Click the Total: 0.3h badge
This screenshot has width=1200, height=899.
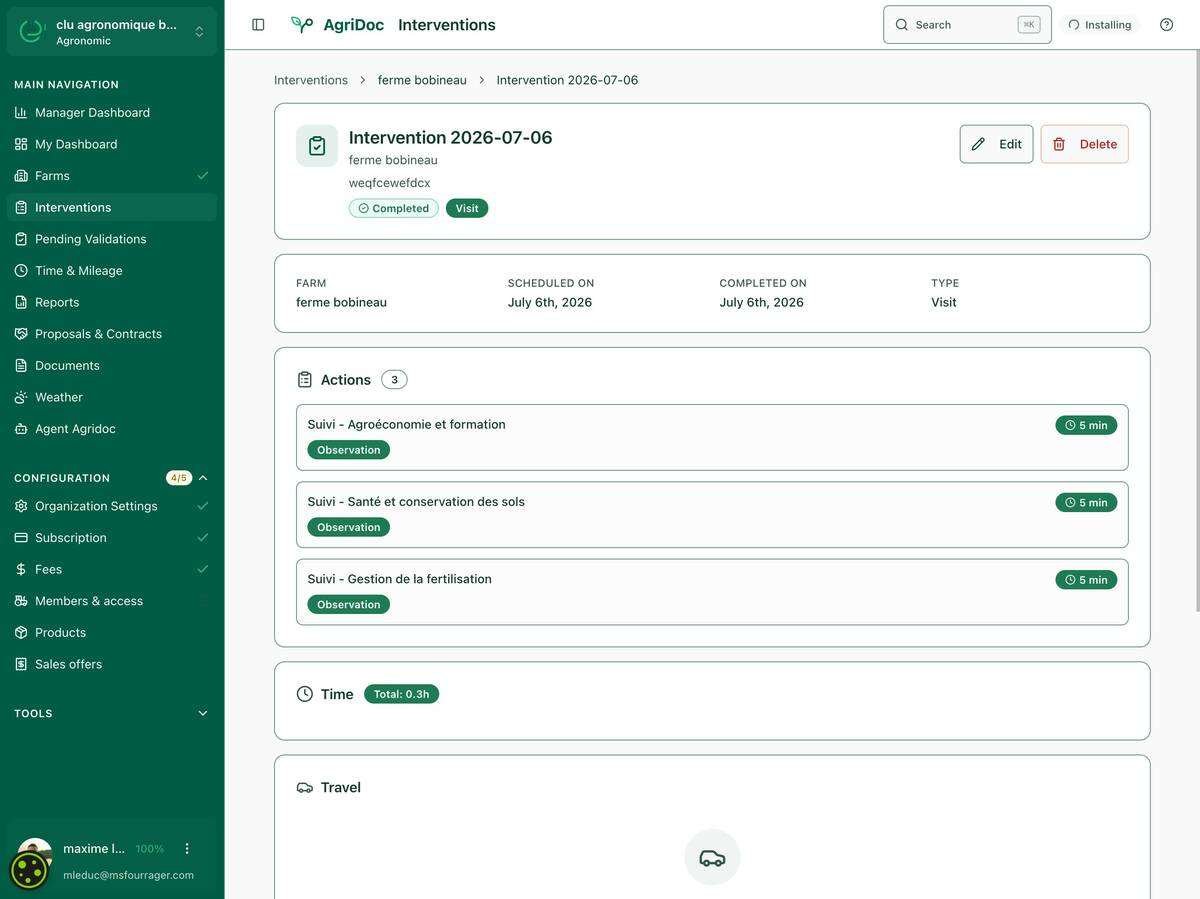click(401, 694)
